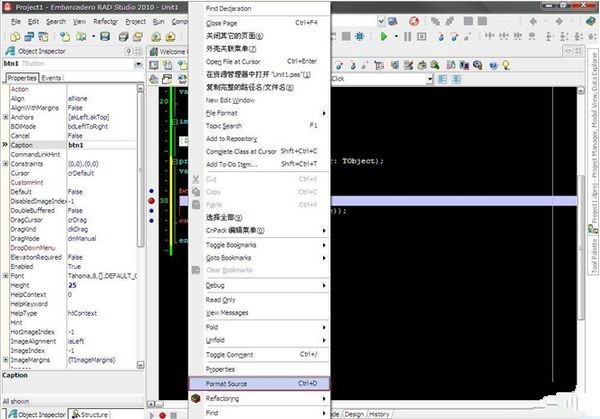Screen dimensions: 600x419
Task: Toggle the blue dot breakpoint above line 30
Action: (x=152, y=191)
